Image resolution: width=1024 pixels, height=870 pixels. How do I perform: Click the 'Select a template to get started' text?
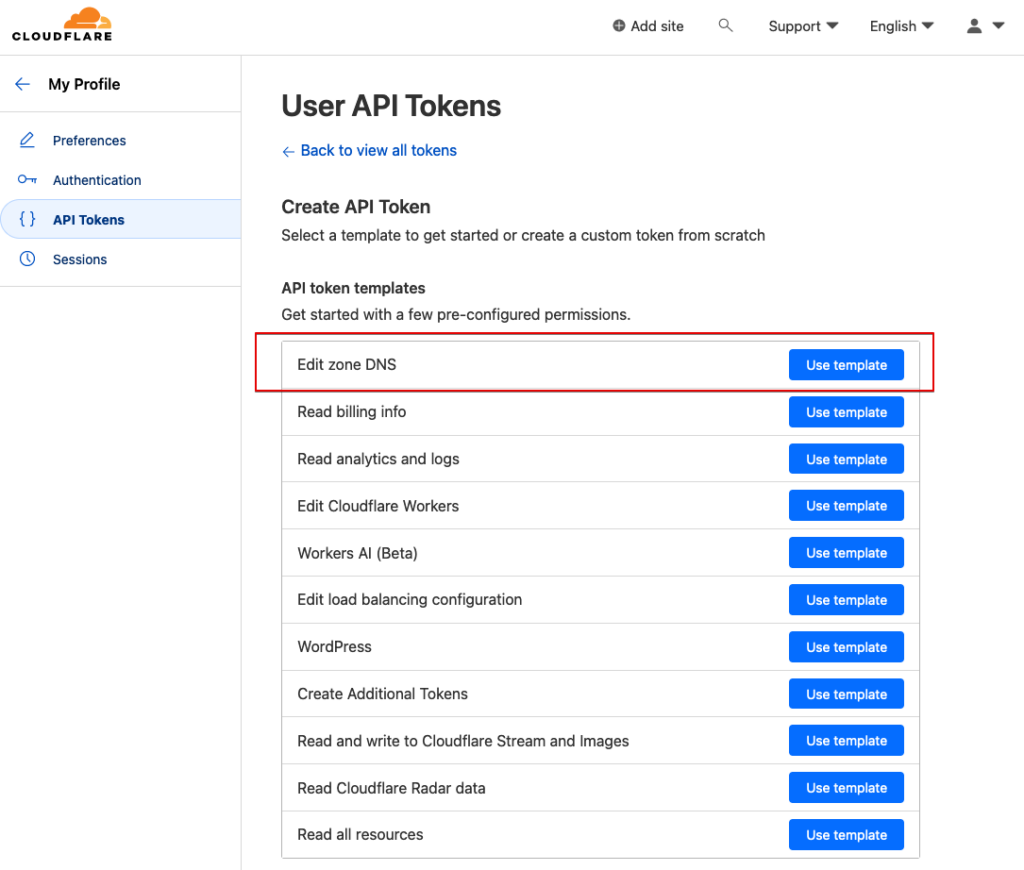point(523,236)
